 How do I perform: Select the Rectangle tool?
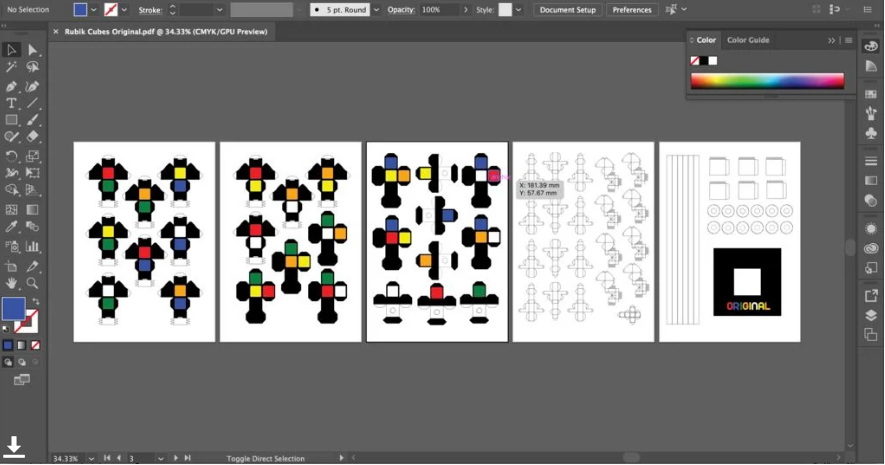(x=11, y=120)
